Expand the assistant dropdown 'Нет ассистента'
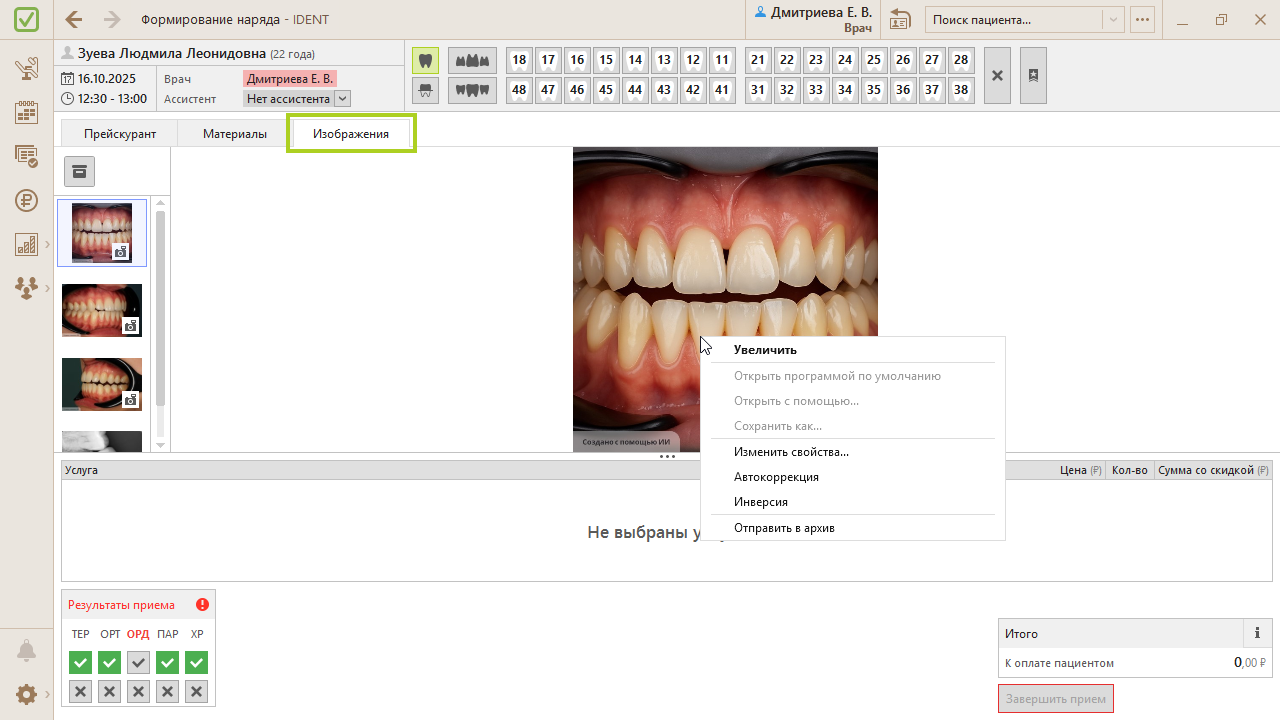1280x720 pixels. click(x=342, y=99)
